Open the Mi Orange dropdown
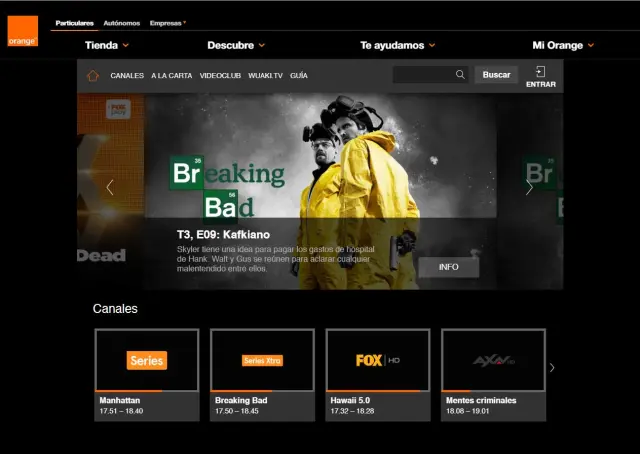This screenshot has width=640, height=454. (x=563, y=45)
